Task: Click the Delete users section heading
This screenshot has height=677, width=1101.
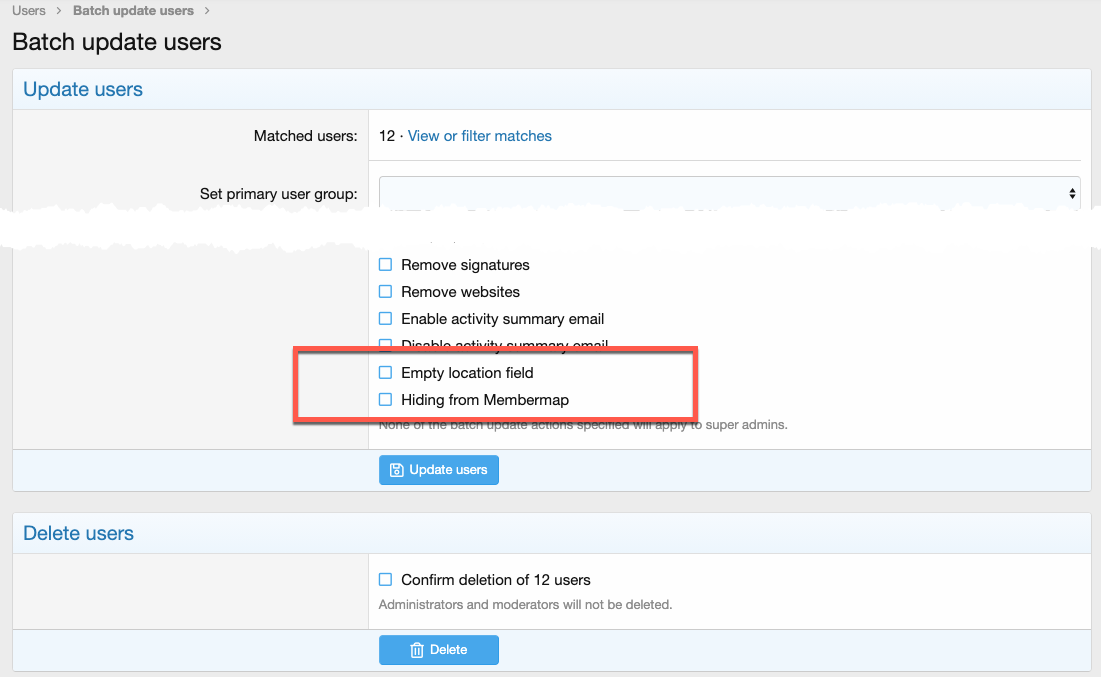Action: pos(78,533)
